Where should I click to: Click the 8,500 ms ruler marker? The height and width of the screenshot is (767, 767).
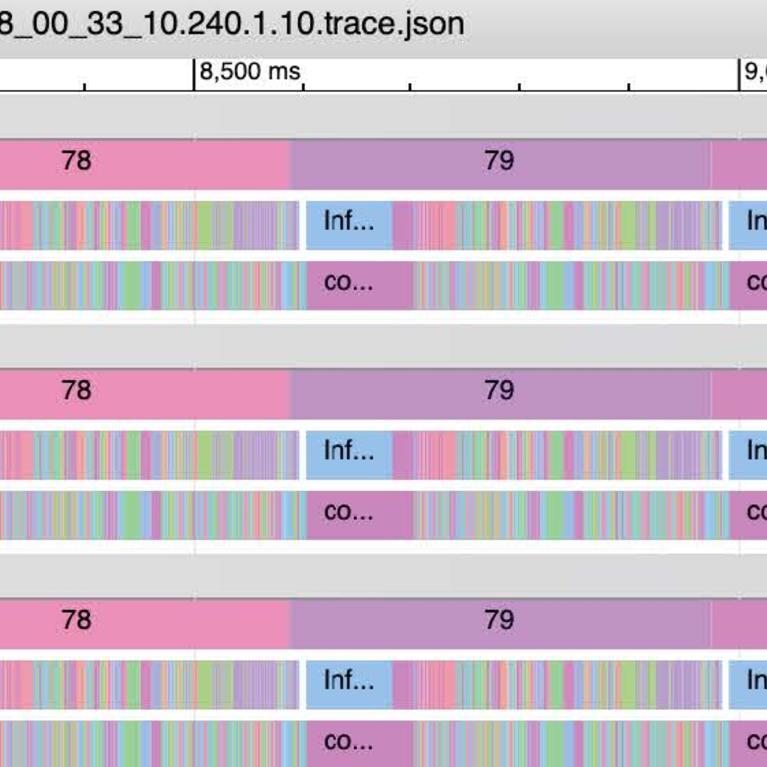(x=249, y=73)
